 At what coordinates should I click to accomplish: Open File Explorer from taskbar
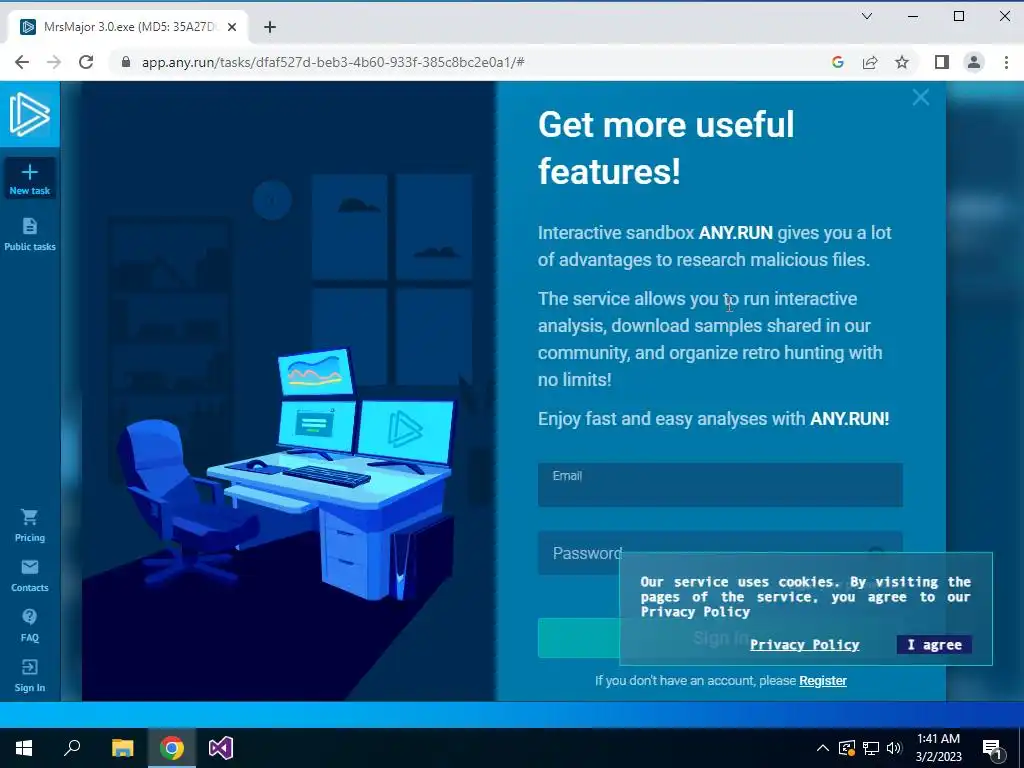click(x=122, y=748)
